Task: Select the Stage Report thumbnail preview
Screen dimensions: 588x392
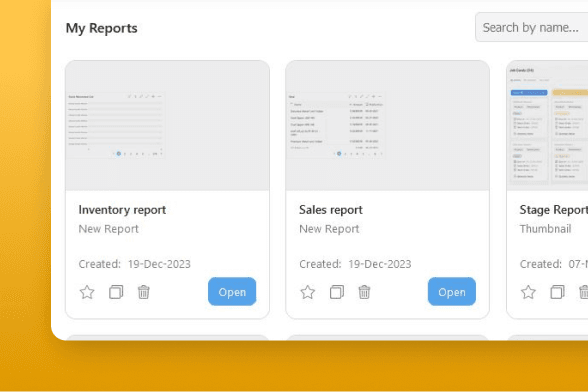Action: (x=547, y=126)
